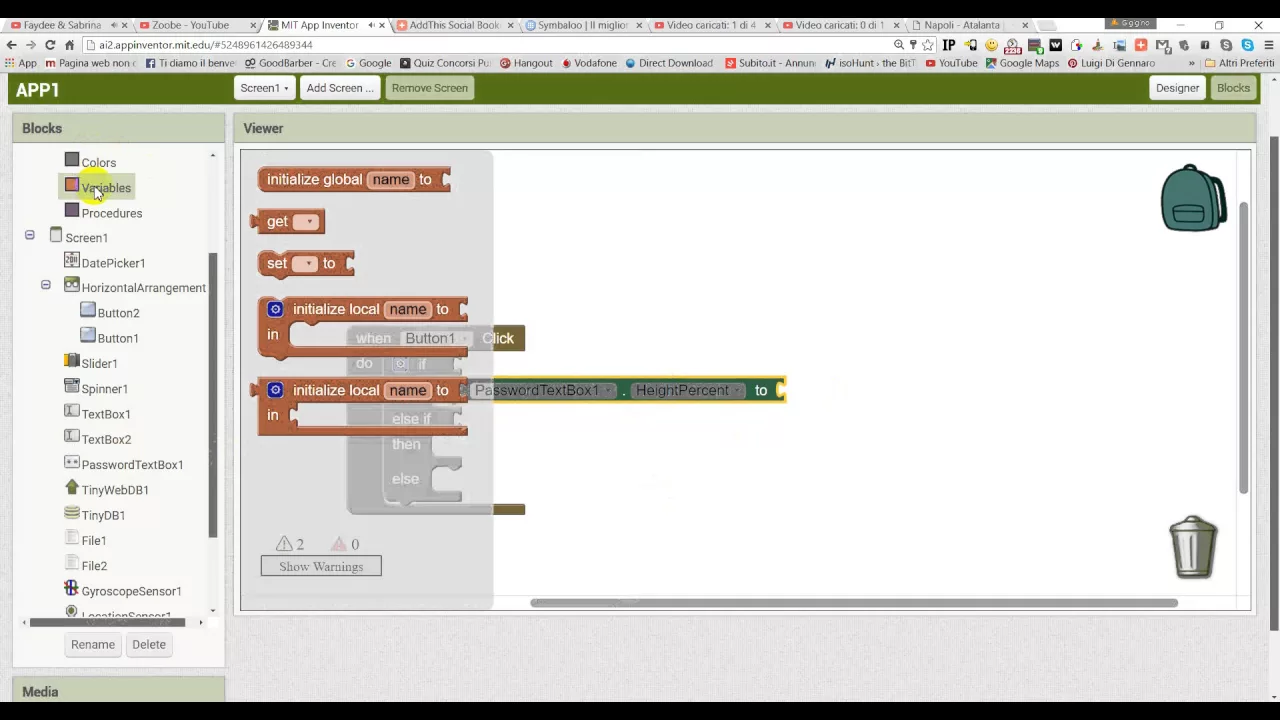The width and height of the screenshot is (1280, 720).
Task: Open the Google Maps bookmark
Action: click(1022, 63)
